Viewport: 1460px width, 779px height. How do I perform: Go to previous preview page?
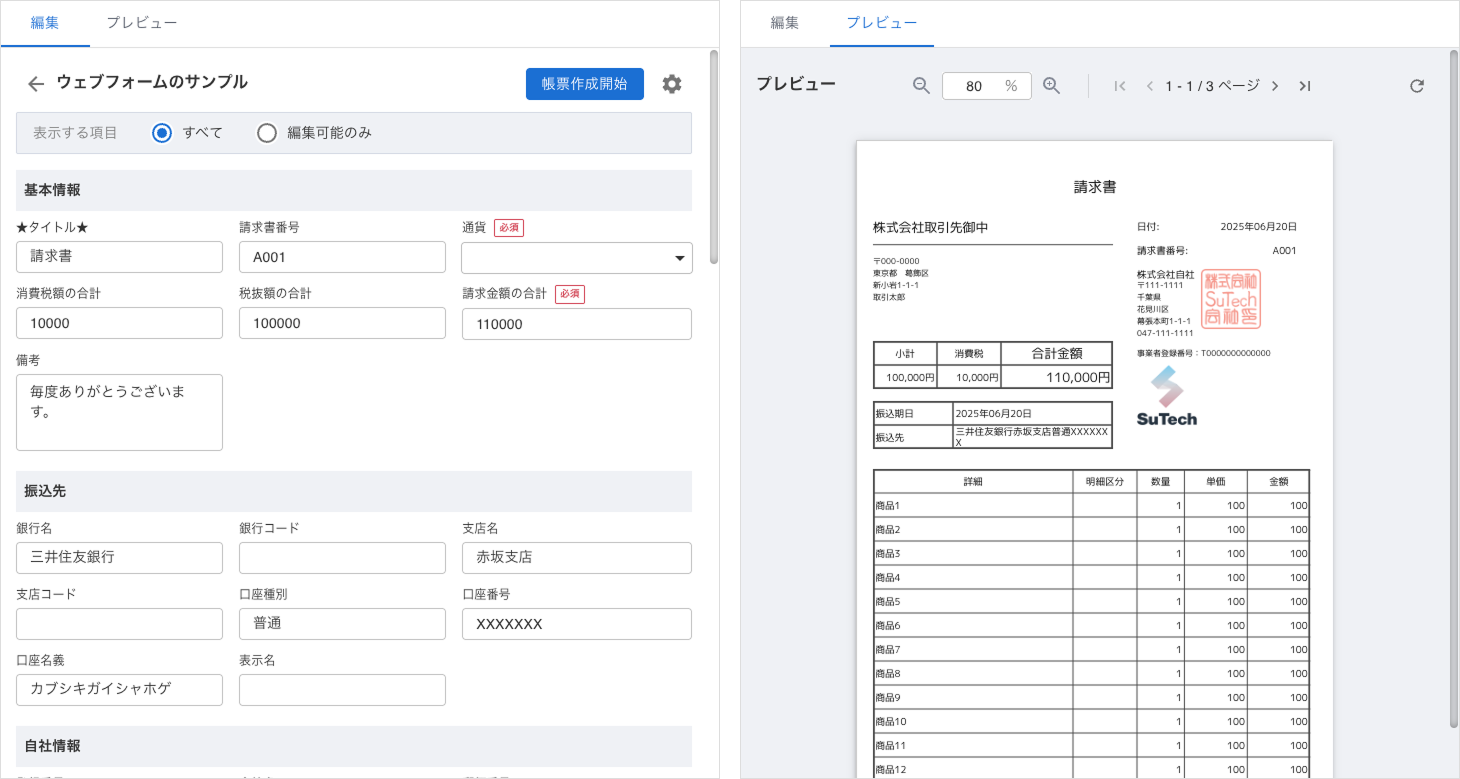pyautogui.click(x=1150, y=86)
